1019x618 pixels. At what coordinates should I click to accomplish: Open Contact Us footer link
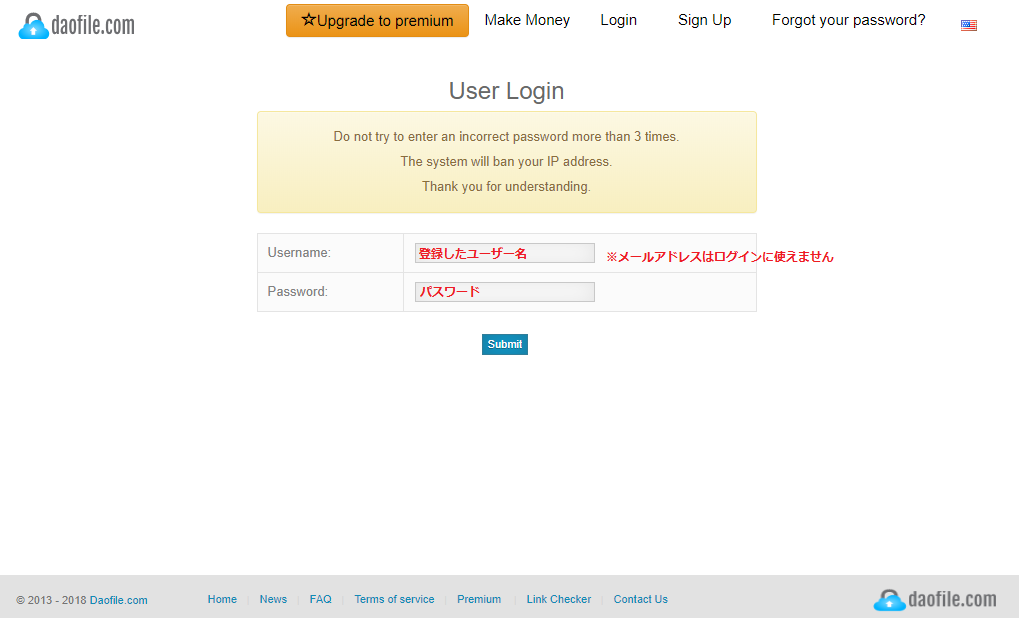tap(641, 599)
